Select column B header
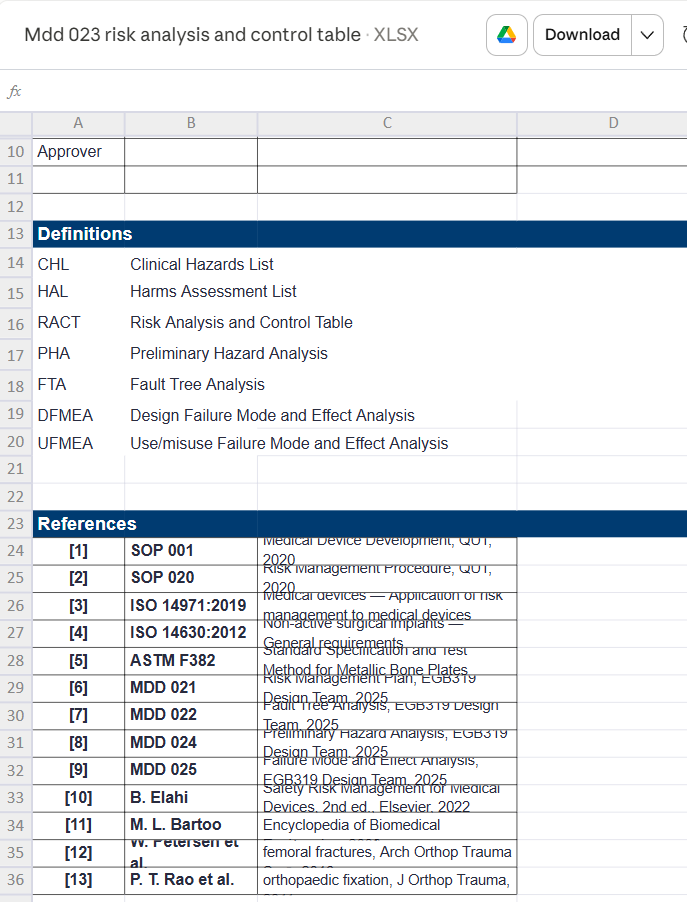 (x=191, y=123)
